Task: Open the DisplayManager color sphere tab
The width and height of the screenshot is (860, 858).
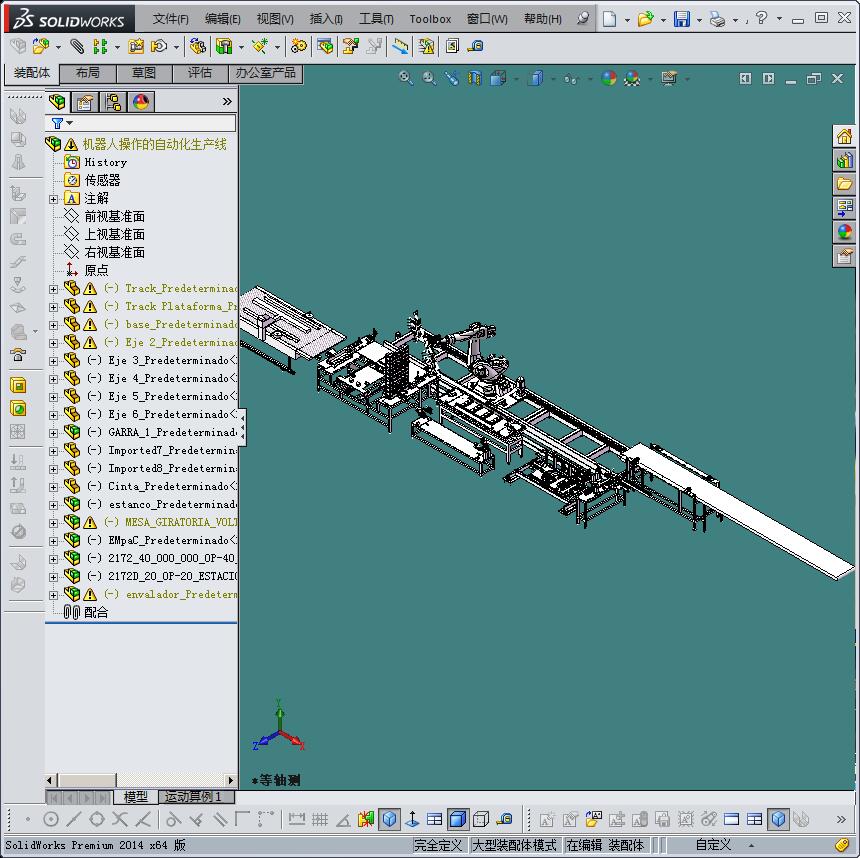Action: (141, 102)
